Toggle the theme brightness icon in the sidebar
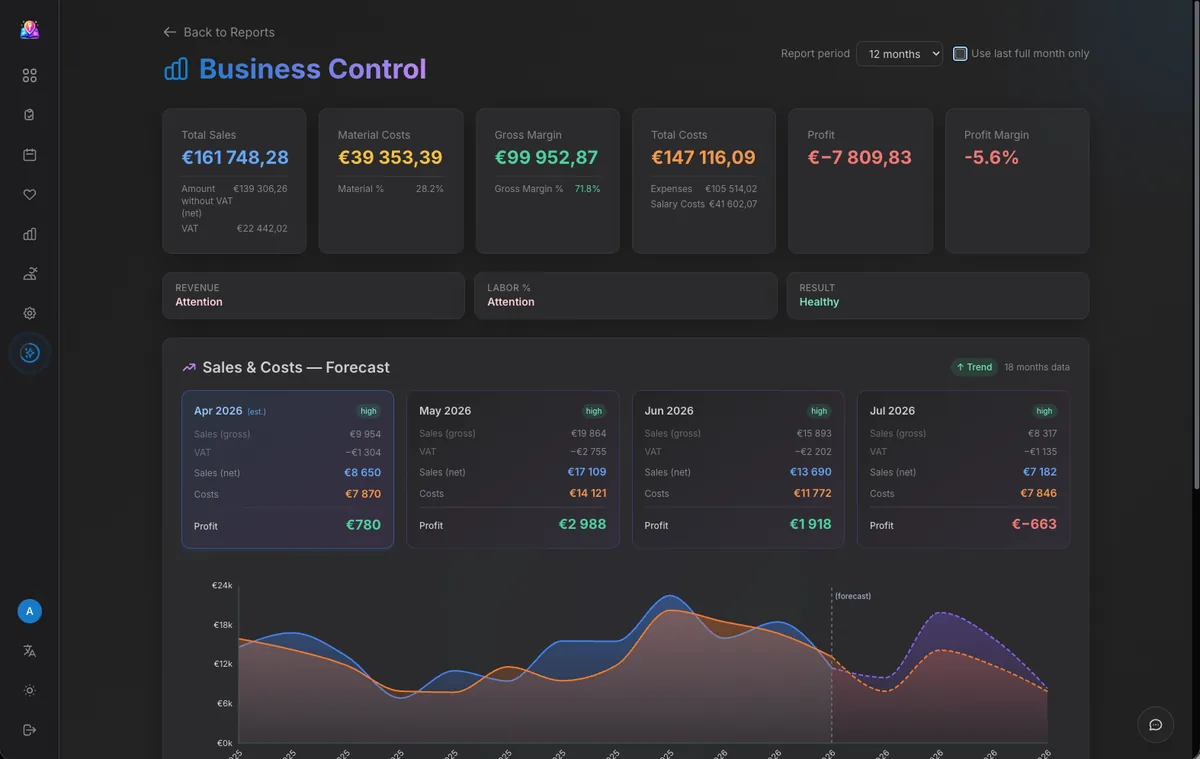The image size is (1200, 759). point(29,690)
